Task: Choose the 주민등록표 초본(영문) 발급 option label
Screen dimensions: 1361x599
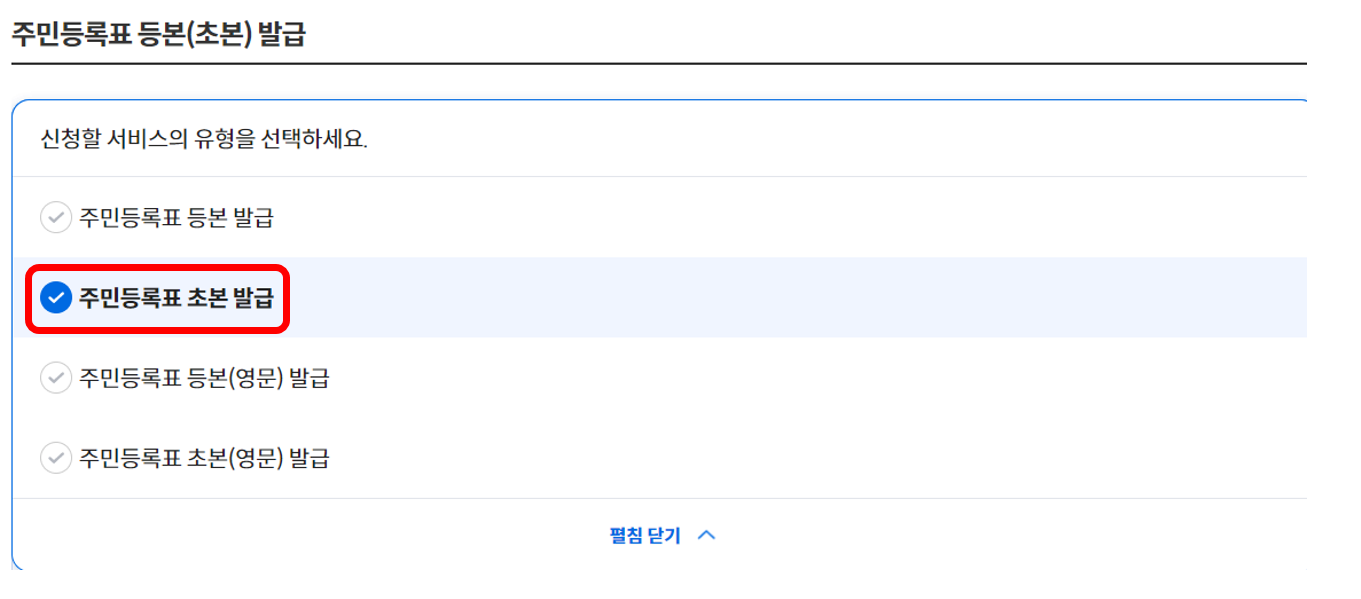Action: (204, 458)
